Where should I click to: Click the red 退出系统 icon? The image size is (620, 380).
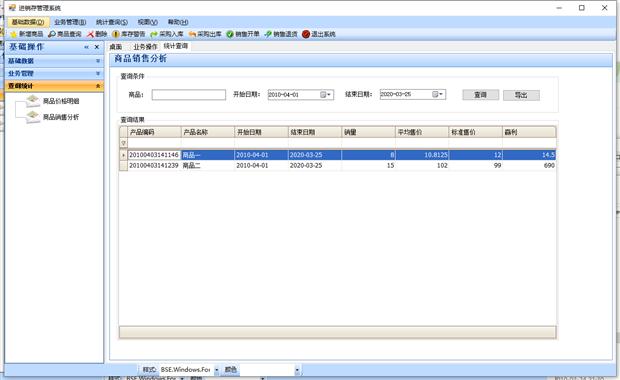click(x=306, y=34)
